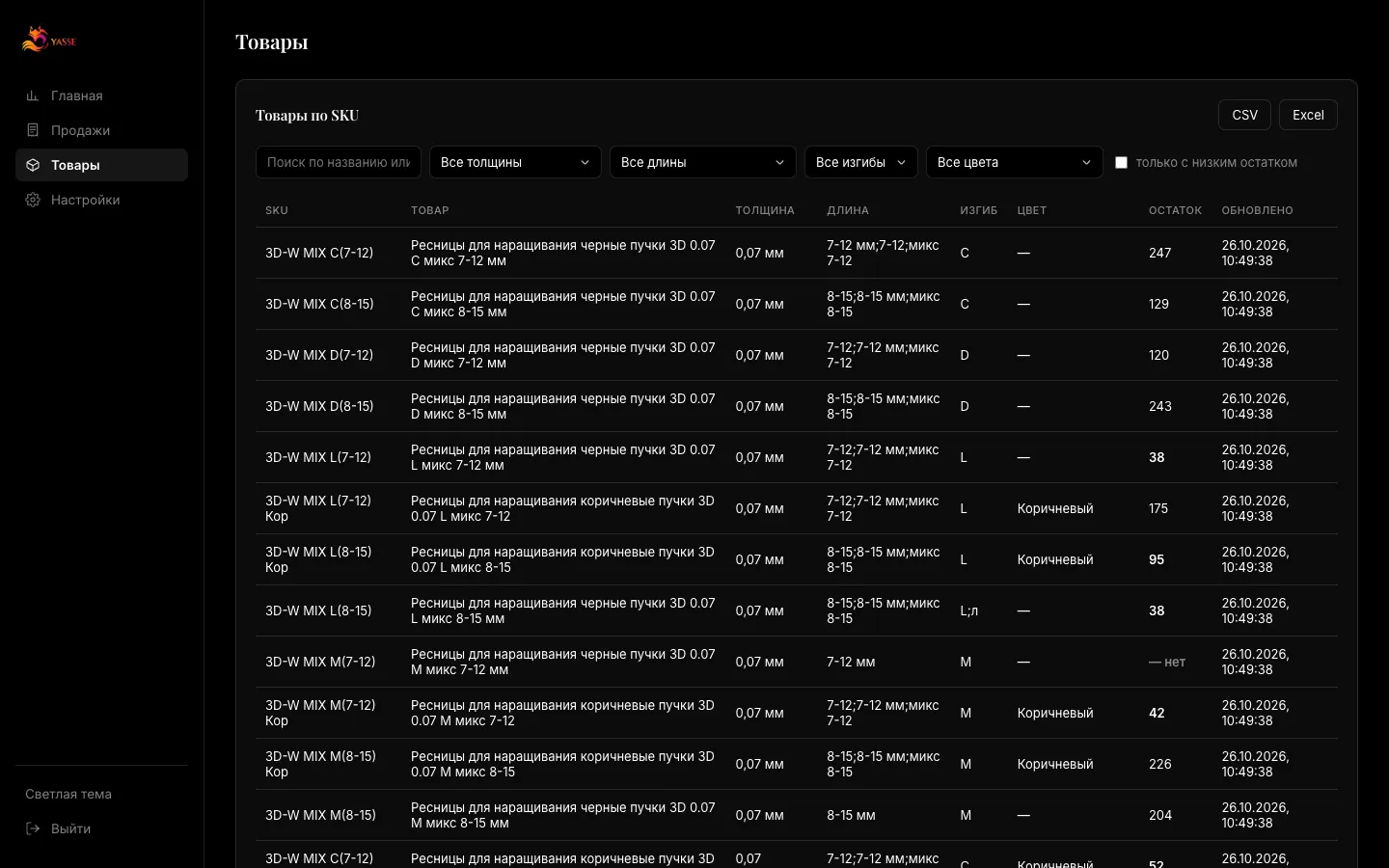Click the 'Товары по SKU' heading
Image resolution: width=1389 pixels, height=868 pixels.
click(307, 115)
